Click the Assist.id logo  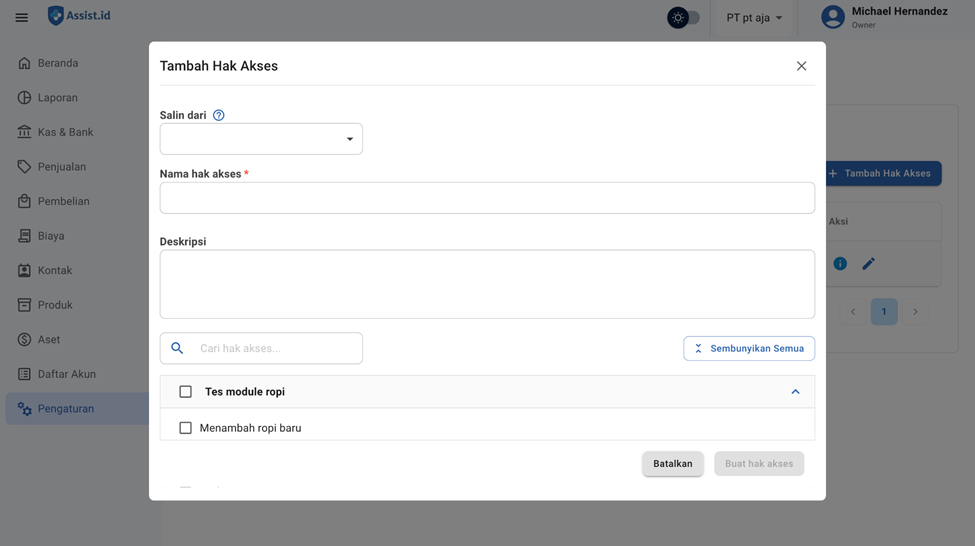(x=79, y=16)
